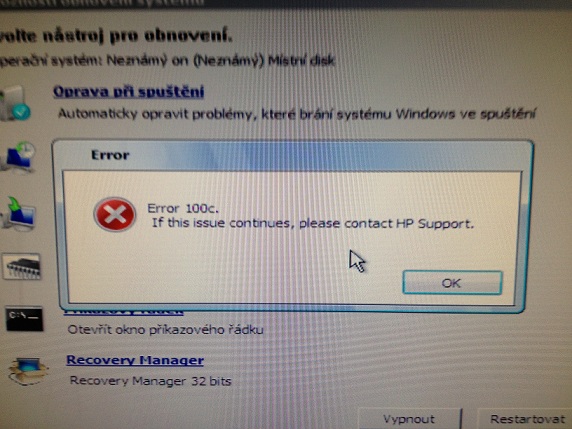572x429 pixels.
Task: Click the system restore clock monitor icon
Action: [19, 156]
